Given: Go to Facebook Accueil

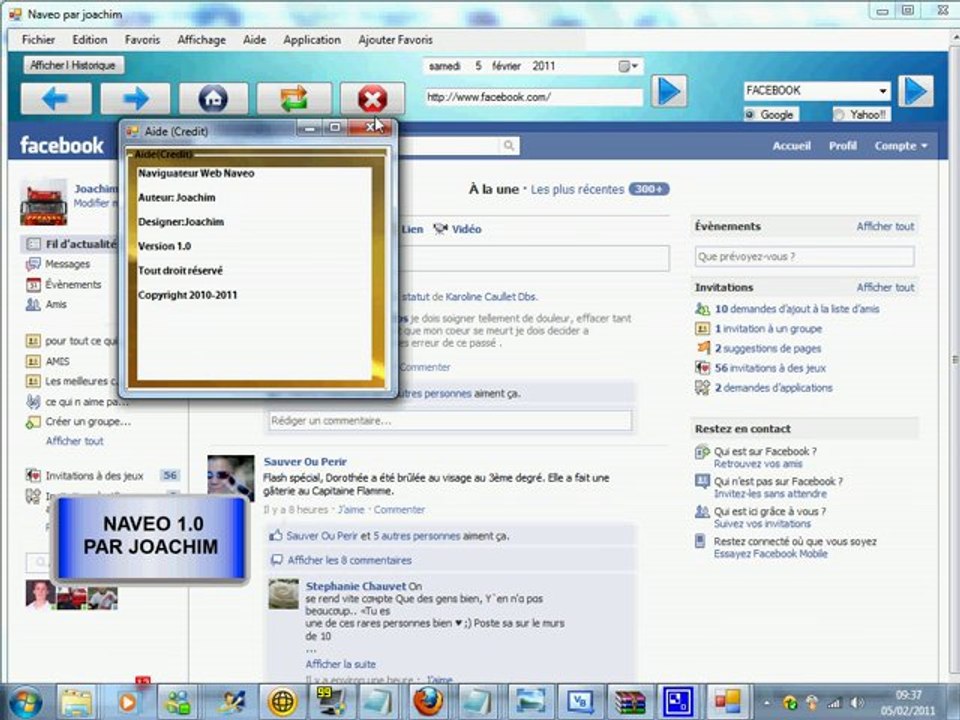Looking at the screenshot, I should pyautogui.click(x=791, y=146).
